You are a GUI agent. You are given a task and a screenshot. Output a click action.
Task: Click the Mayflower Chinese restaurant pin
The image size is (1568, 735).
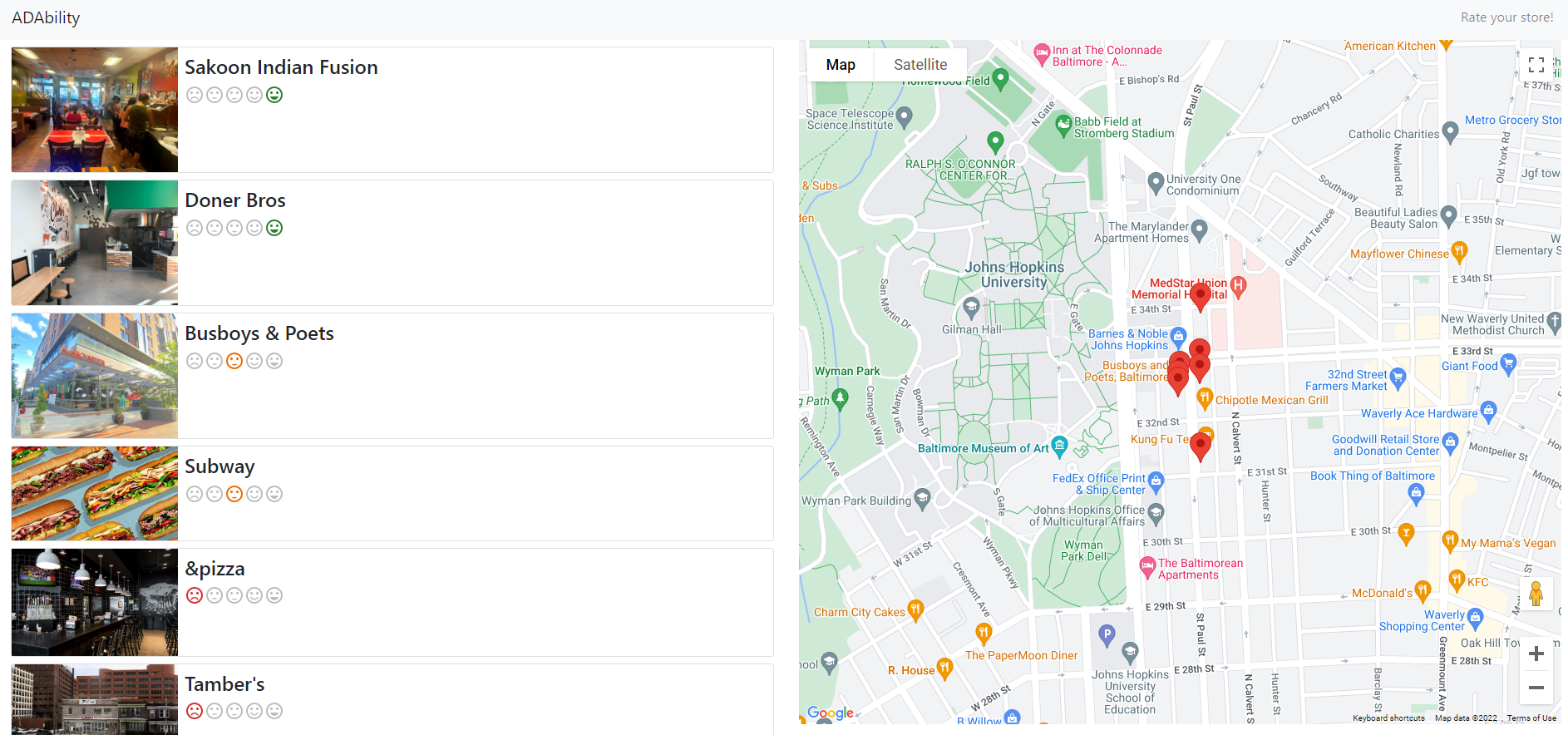[1459, 252]
